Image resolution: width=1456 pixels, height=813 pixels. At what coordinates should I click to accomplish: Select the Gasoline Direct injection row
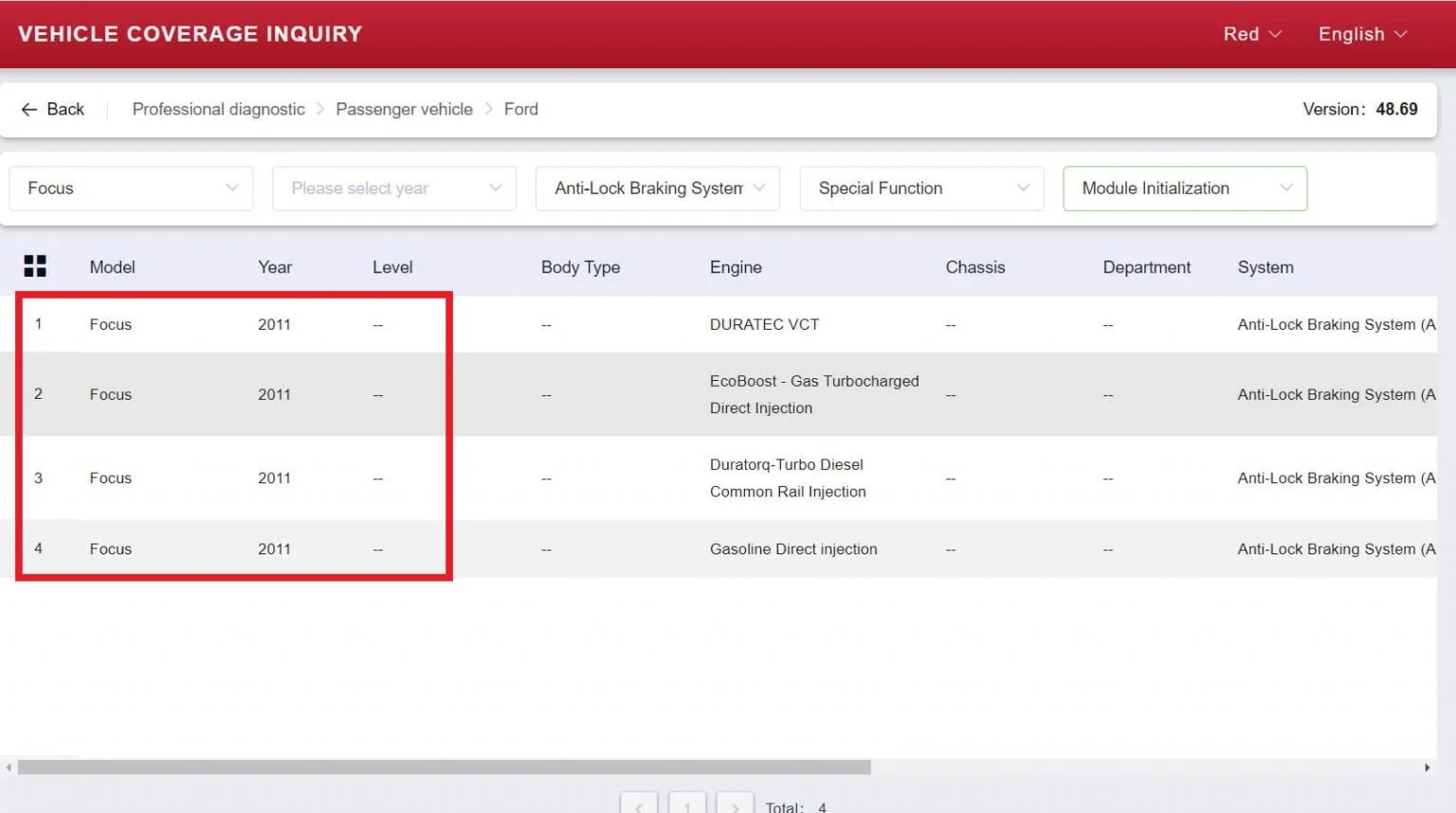[x=792, y=549]
